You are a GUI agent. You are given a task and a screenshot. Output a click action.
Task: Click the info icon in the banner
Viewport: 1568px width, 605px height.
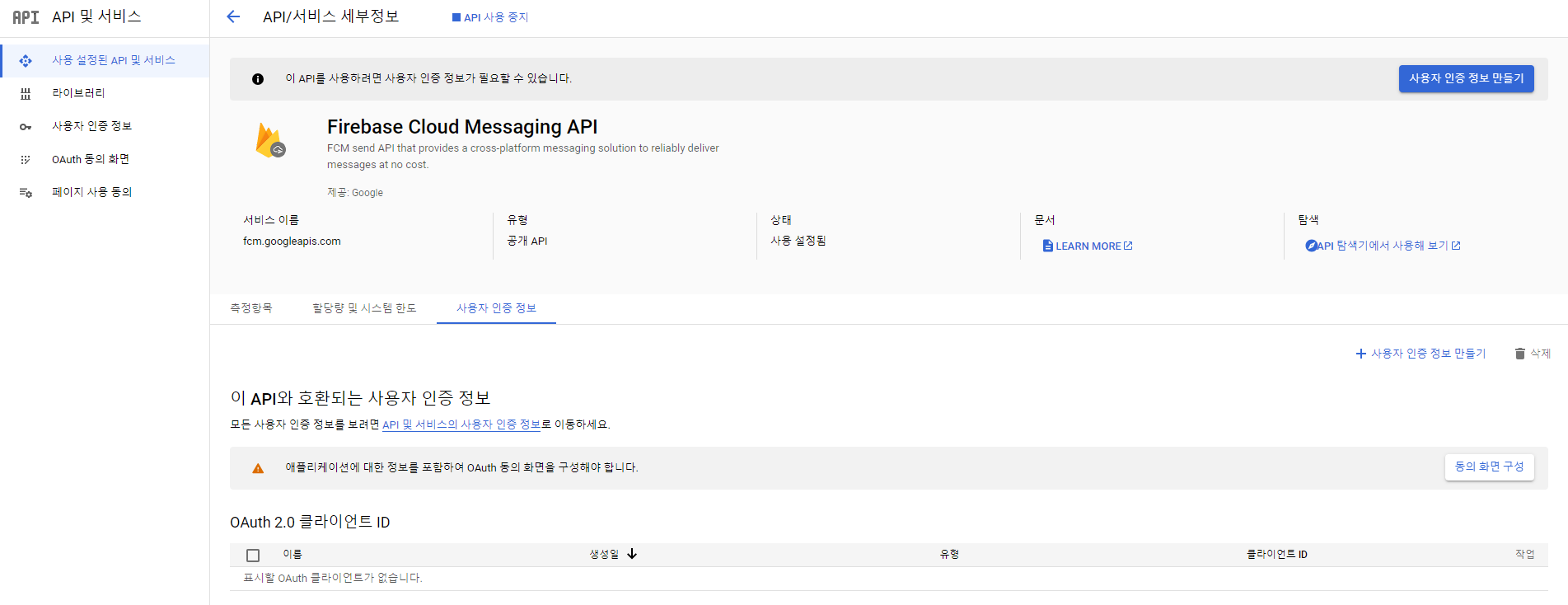(x=258, y=79)
